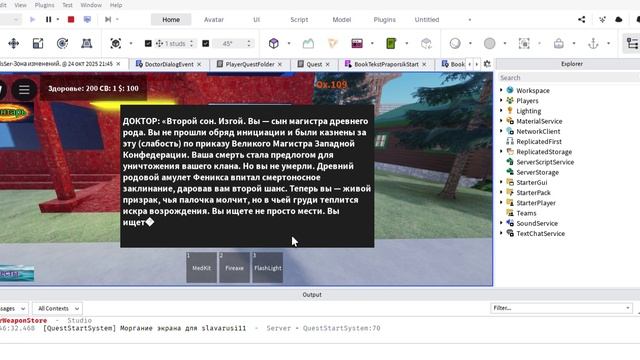The image size is (640, 360).
Task: Click the gray Color circle icon
Action: point(489,43)
